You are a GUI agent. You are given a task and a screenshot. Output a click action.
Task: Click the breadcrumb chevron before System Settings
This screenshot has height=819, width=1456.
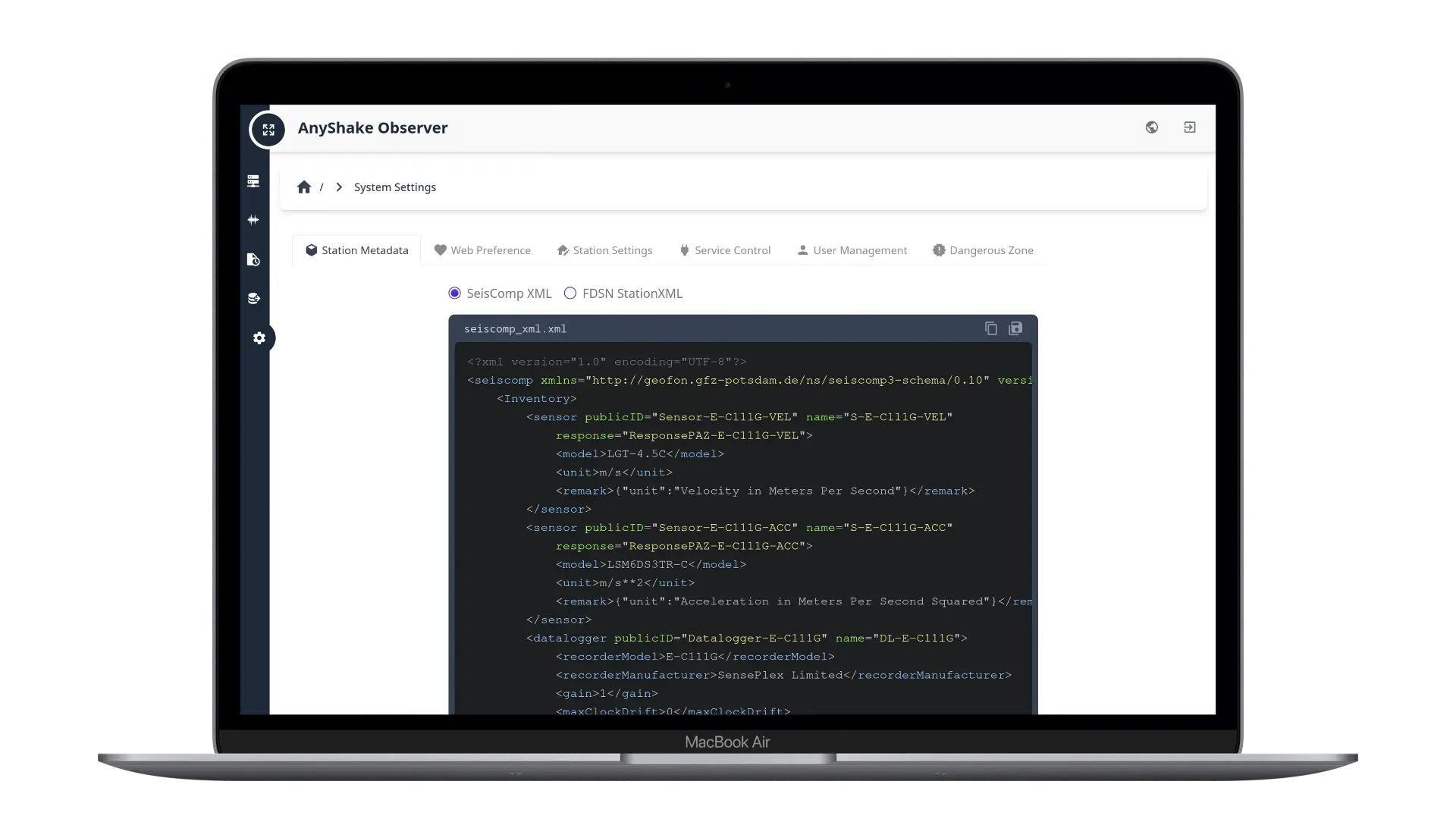pyautogui.click(x=339, y=187)
